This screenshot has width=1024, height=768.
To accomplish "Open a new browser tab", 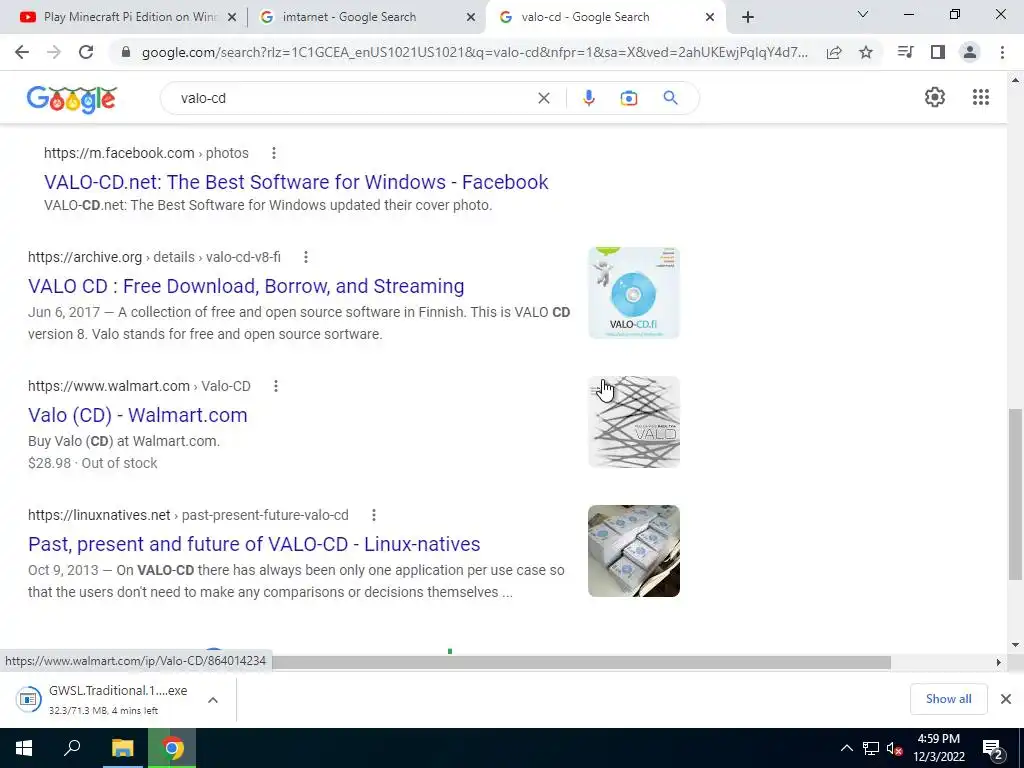I will click(748, 17).
